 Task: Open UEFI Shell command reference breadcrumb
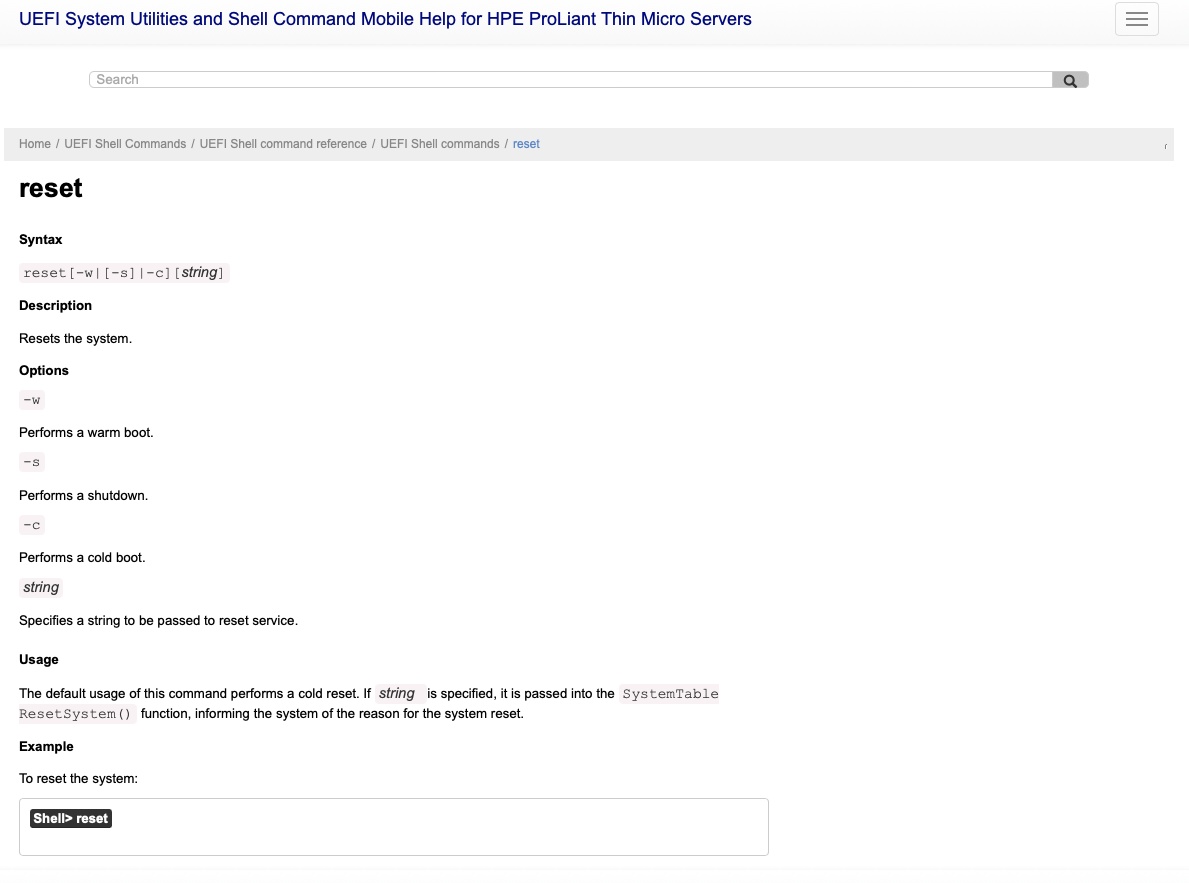coord(283,144)
